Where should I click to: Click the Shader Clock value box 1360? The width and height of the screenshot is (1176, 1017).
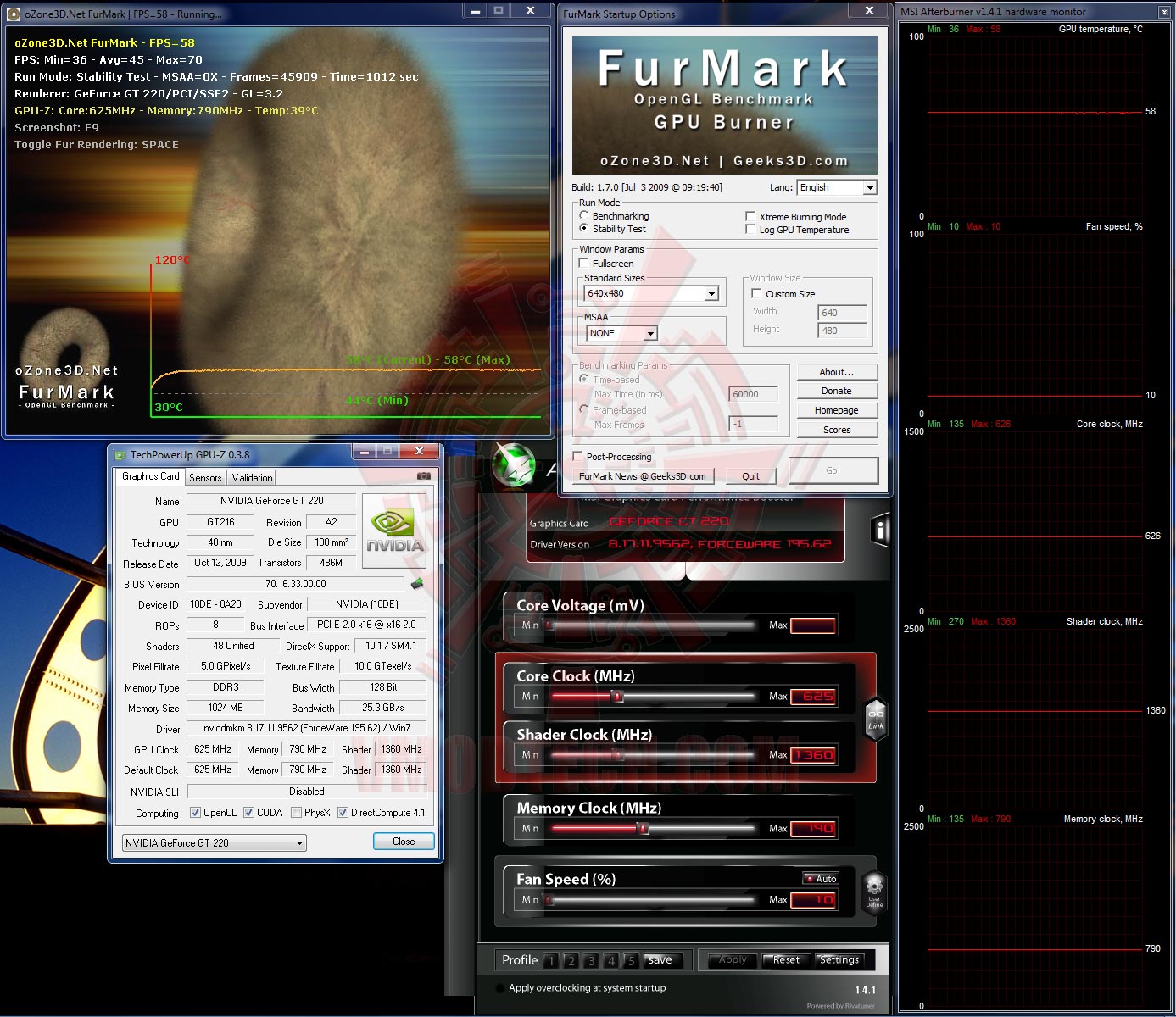(813, 755)
